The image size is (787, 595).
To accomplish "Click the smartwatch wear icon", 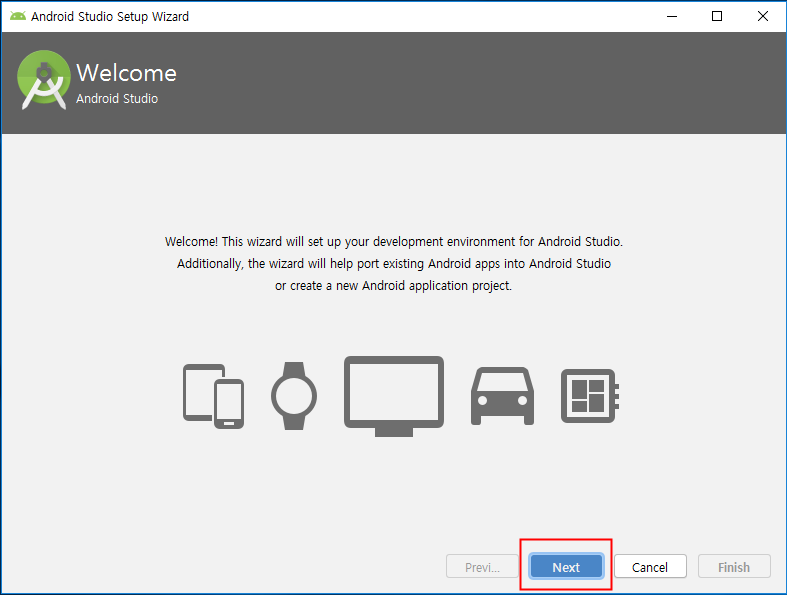I will click(294, 396).
